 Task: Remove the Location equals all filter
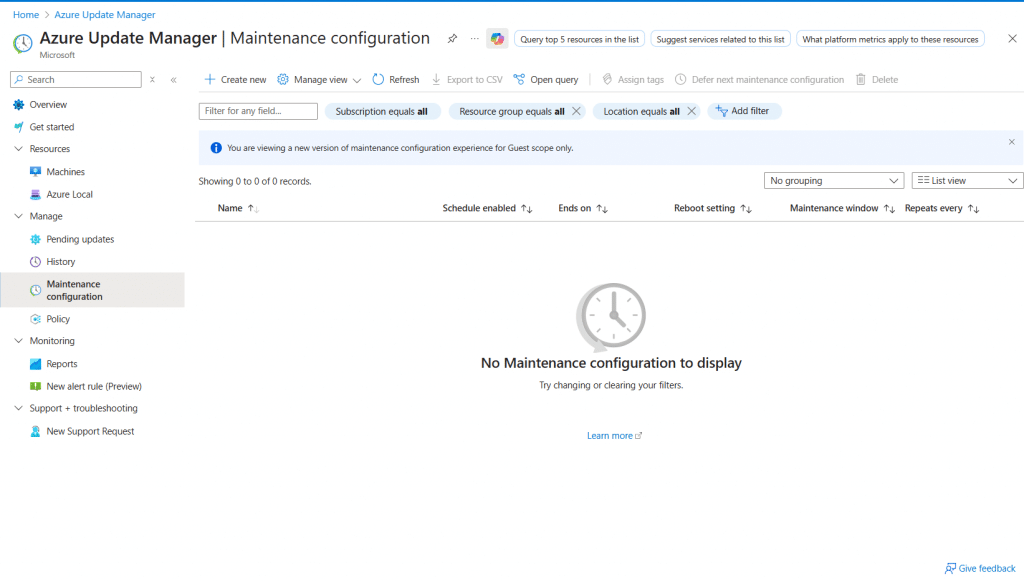tap(691, 112)
